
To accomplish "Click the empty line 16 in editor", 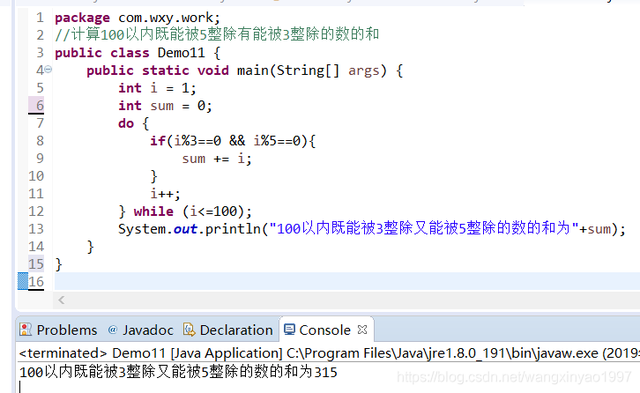I will coord(347,282).
